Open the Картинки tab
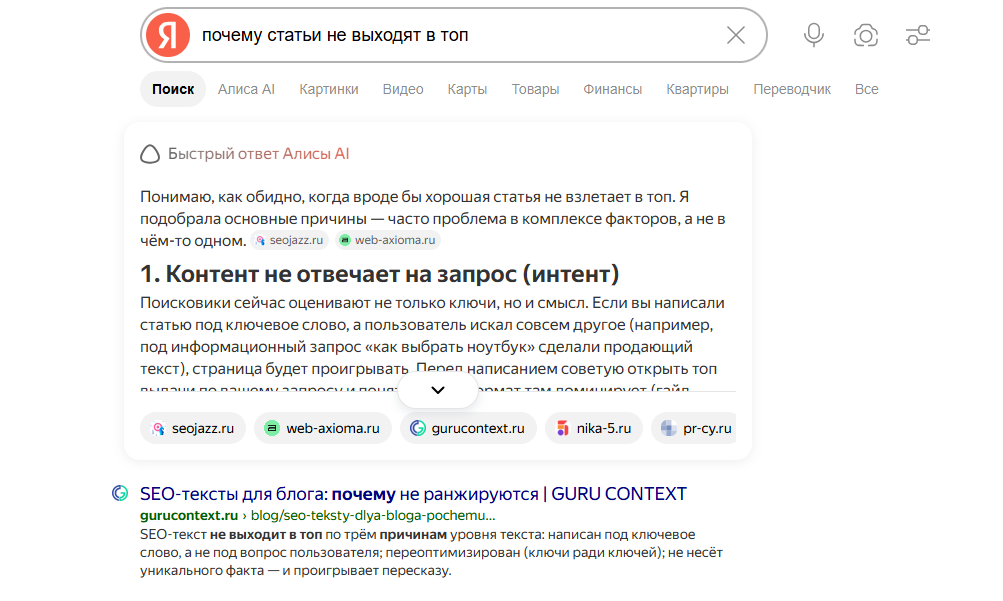 pos(329,89)
